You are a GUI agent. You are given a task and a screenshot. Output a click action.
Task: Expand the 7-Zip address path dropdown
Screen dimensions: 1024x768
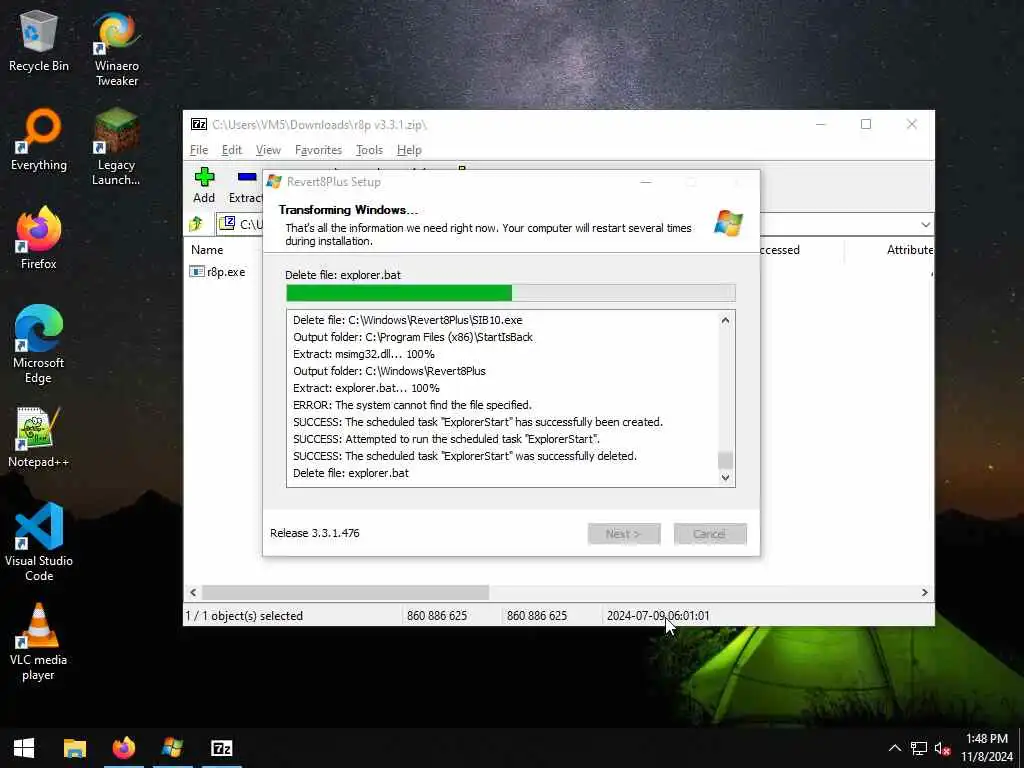[925, 225]
